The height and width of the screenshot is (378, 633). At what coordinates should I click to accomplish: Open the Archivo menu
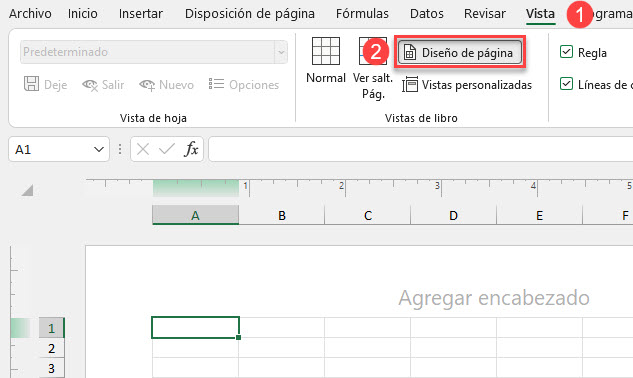(x=30, y=14)
